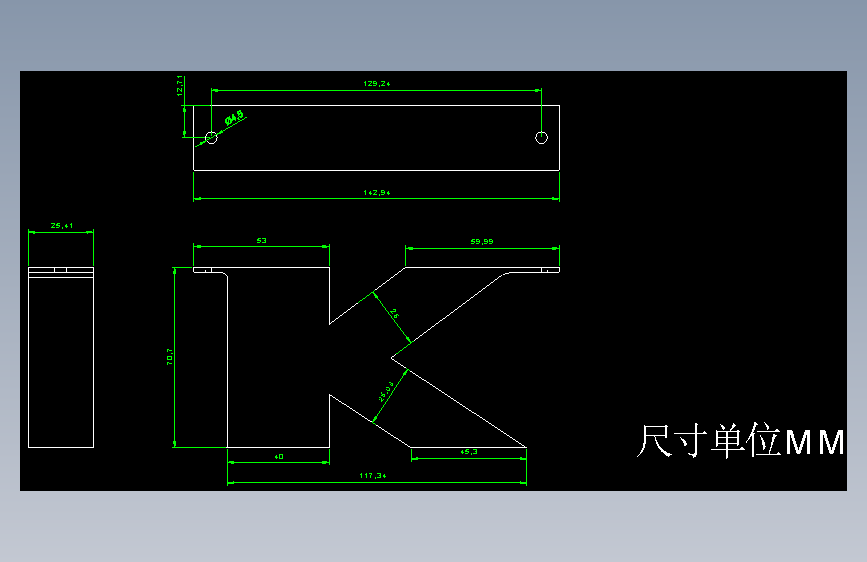Select the 25,41 side view width dimension
The height and width of the screenshot is (562, 867).
[61, 226]
